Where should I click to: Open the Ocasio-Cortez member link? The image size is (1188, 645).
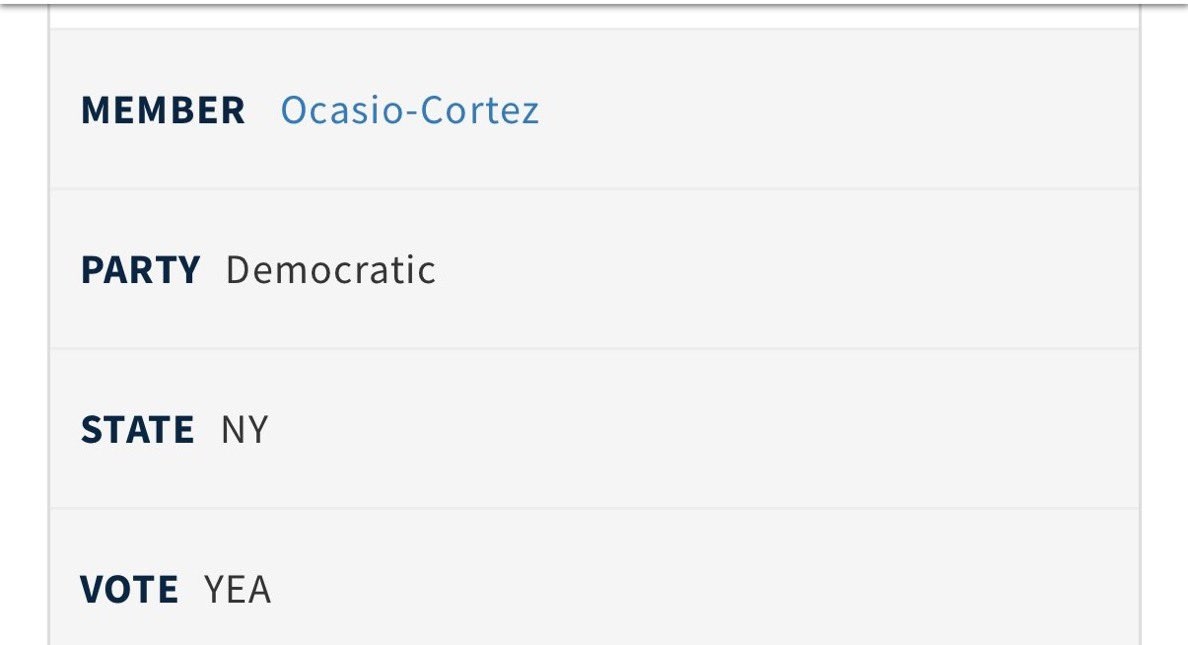pyautogui.click(x=409, y=110)
